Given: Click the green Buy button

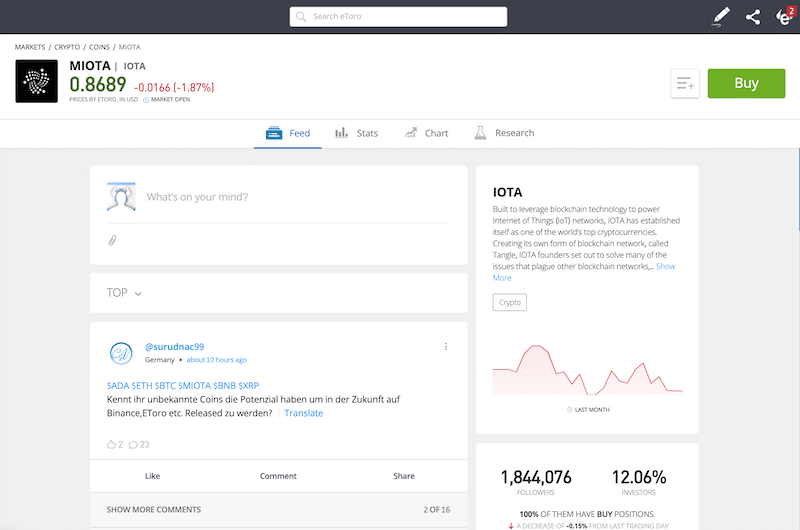Looking at the screenshot, I should 746,83.
